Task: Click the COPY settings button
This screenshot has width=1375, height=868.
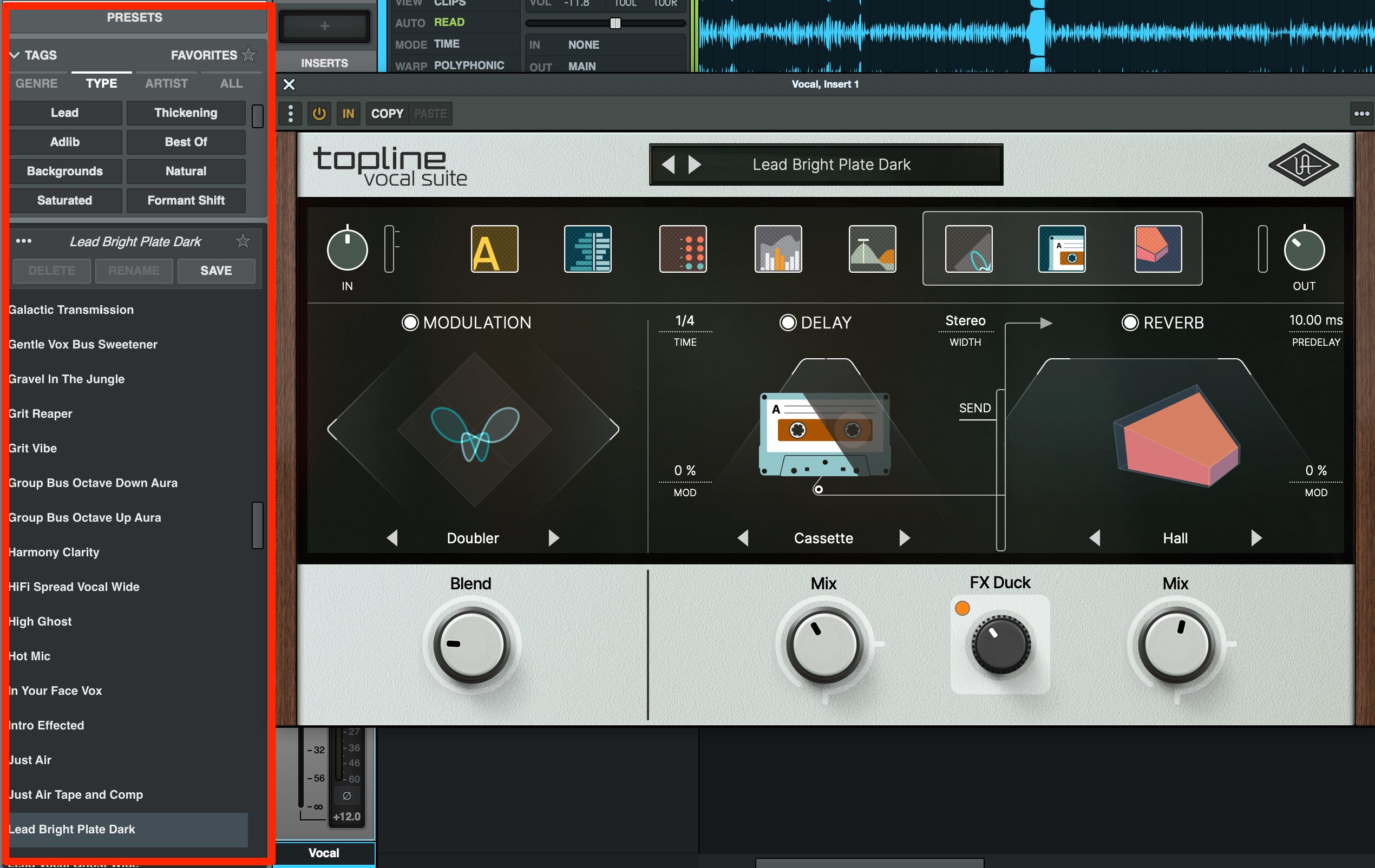Action: pos(387,114)
